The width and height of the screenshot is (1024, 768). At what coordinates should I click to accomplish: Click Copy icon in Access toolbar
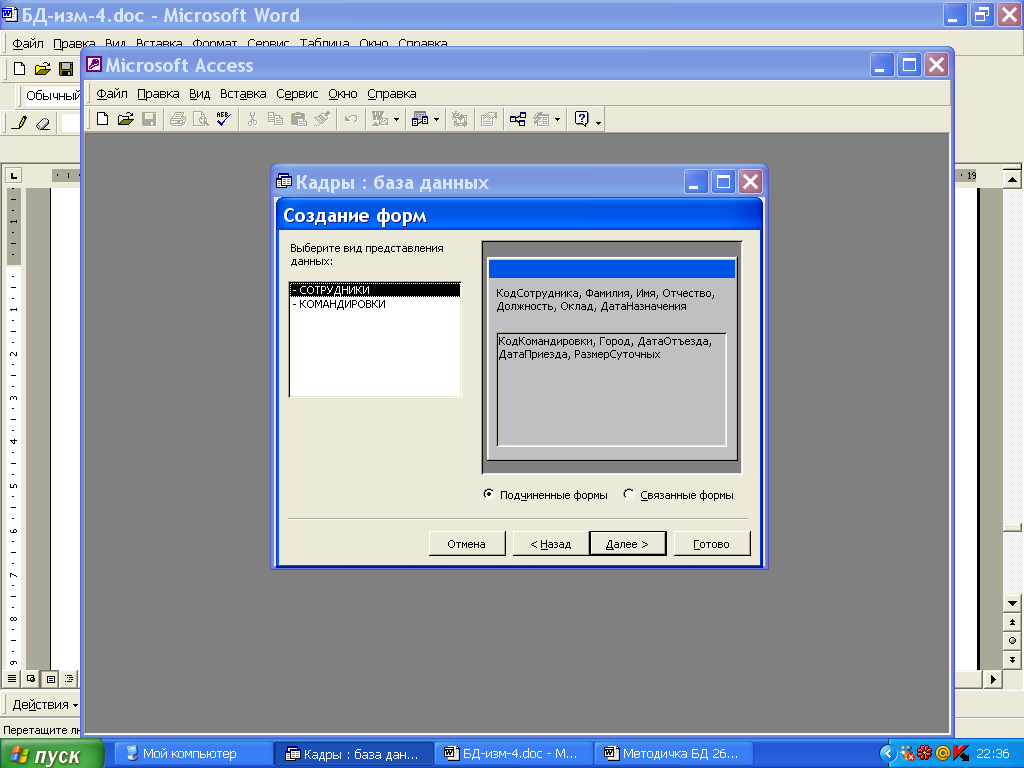(x=276, y=119)
